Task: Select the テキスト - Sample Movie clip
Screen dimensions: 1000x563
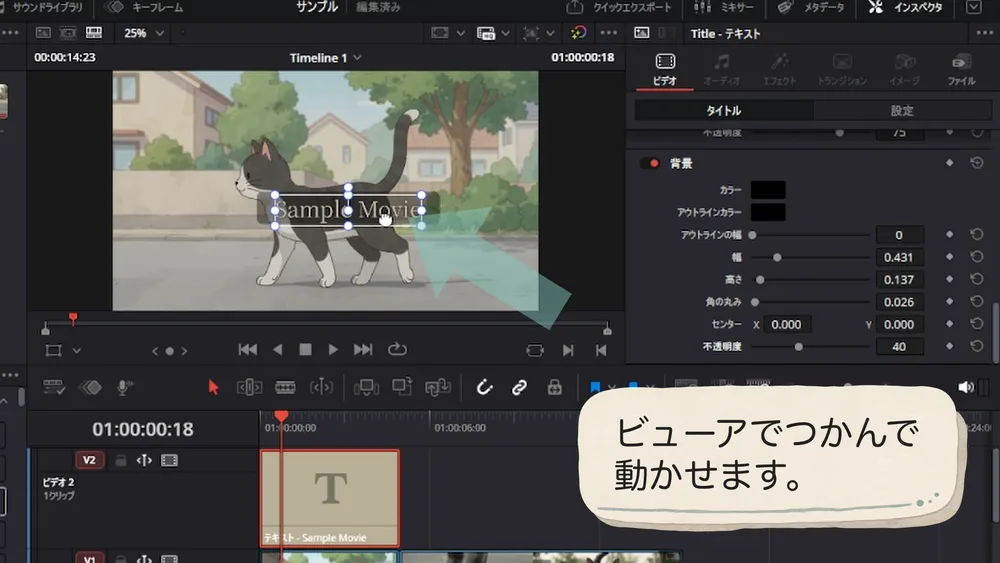Action: (x=330, y=498)
